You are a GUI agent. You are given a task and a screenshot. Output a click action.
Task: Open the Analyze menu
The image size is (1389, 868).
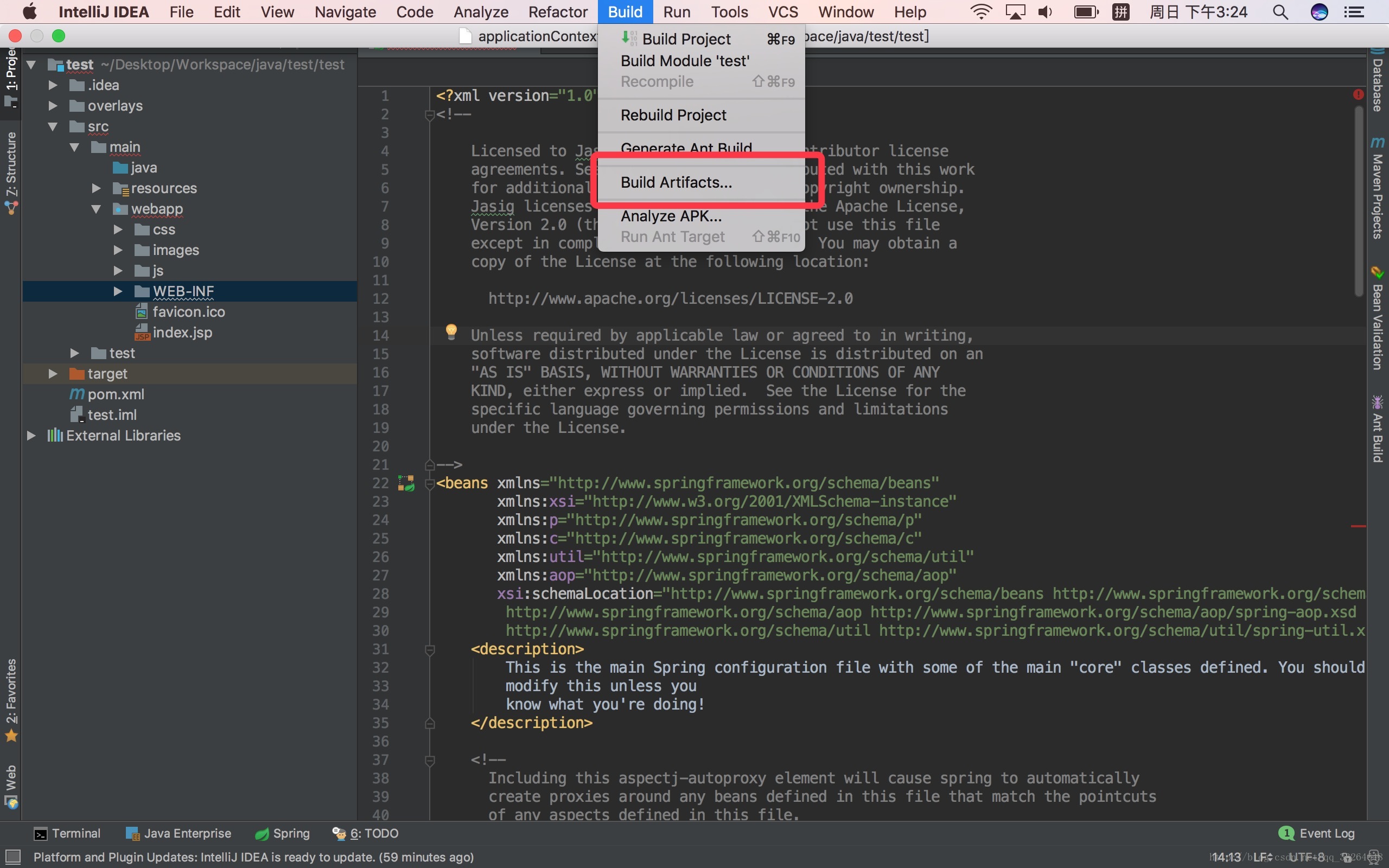click(x=480, y=11)
